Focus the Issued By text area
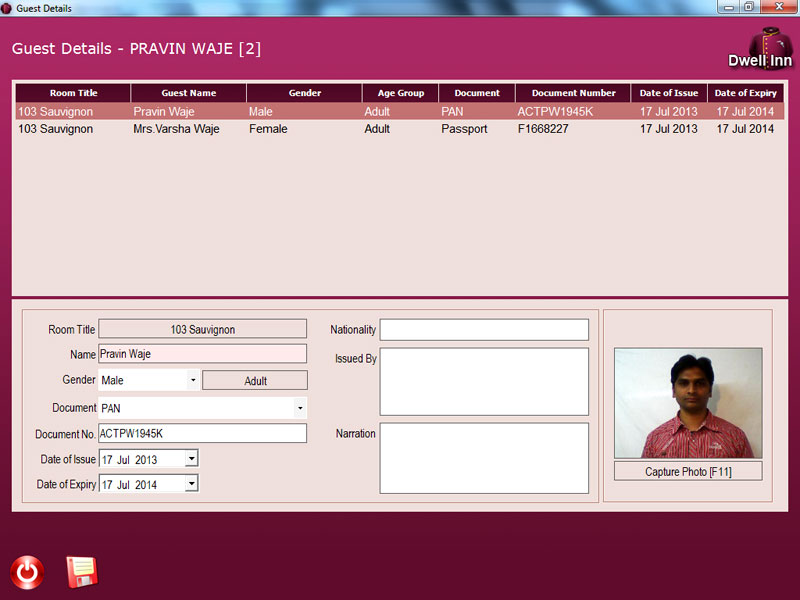Image resolution: width=800 pixels, height=600 pixels. (484, 381)
